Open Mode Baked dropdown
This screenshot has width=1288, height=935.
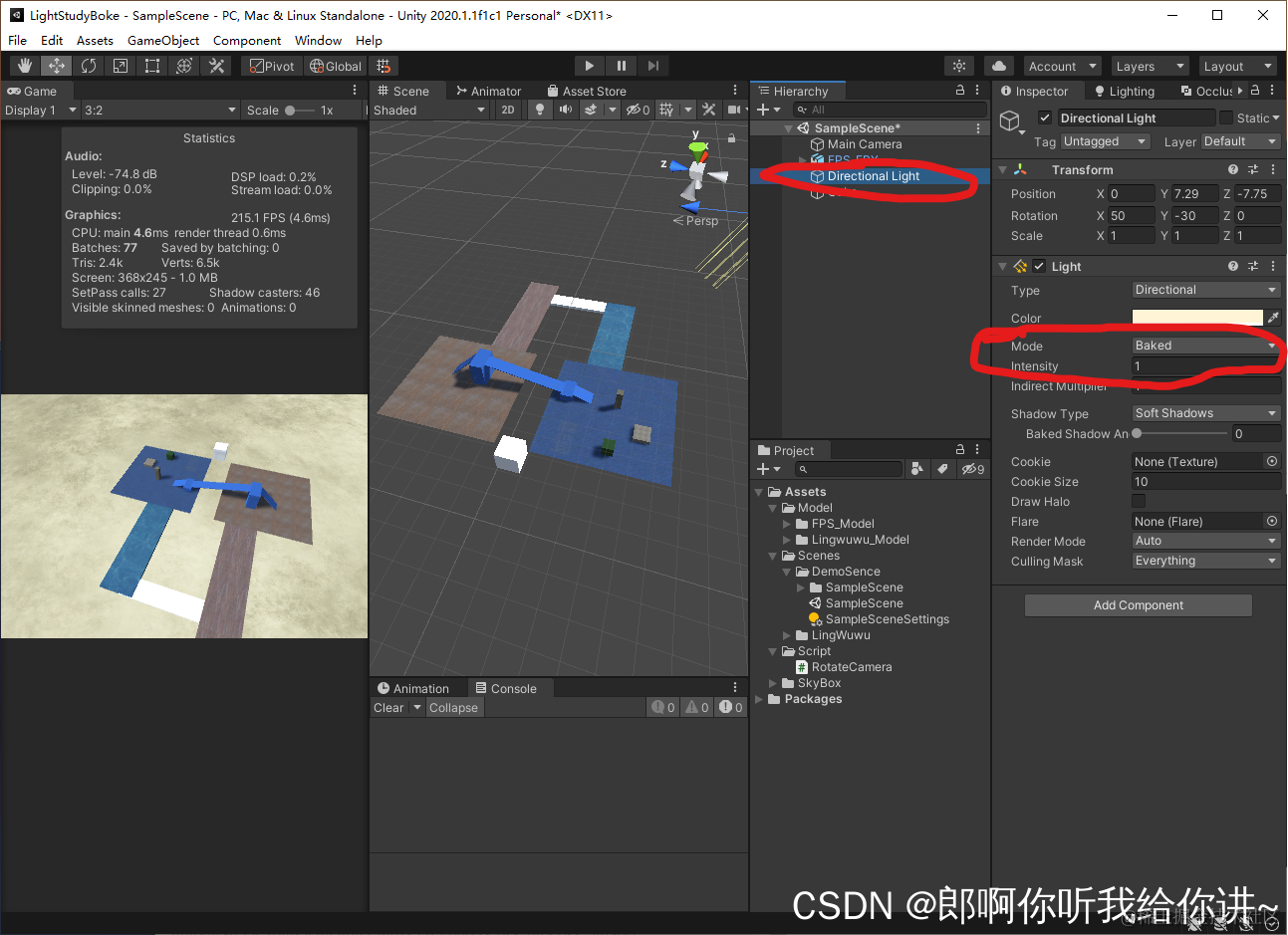pos(1206,346)
